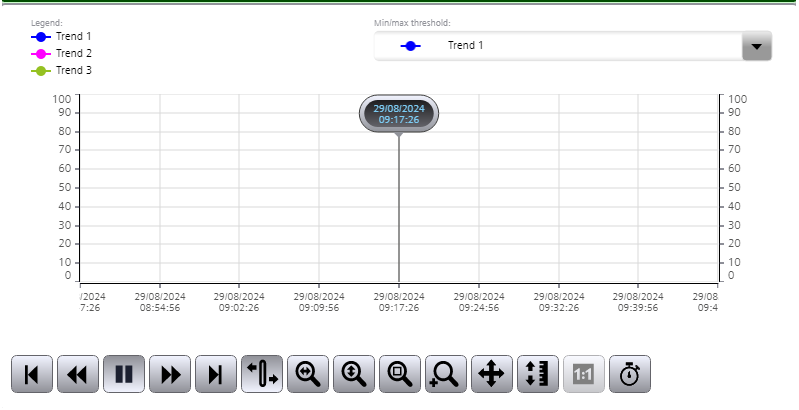799x410 pixels.
Task: Click the magenta Trend 2 legend marker
Action: point(41,54)
